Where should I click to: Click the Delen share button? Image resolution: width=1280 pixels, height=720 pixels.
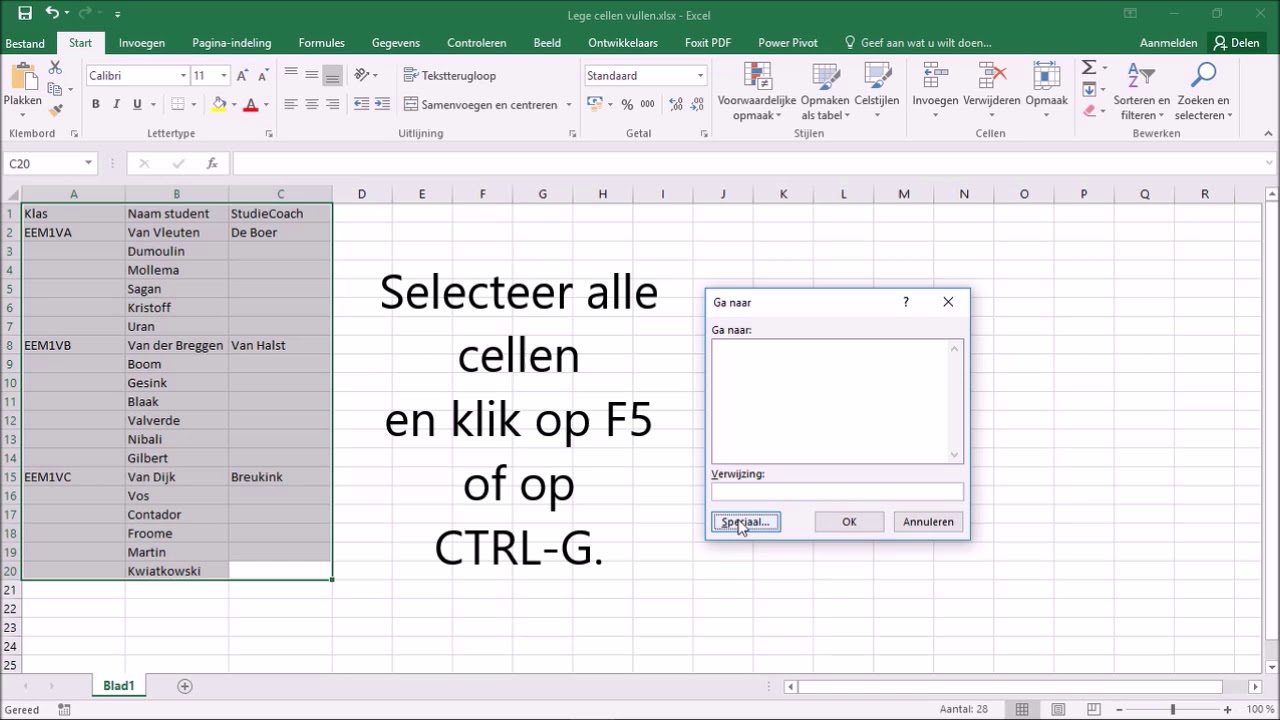1236,43
